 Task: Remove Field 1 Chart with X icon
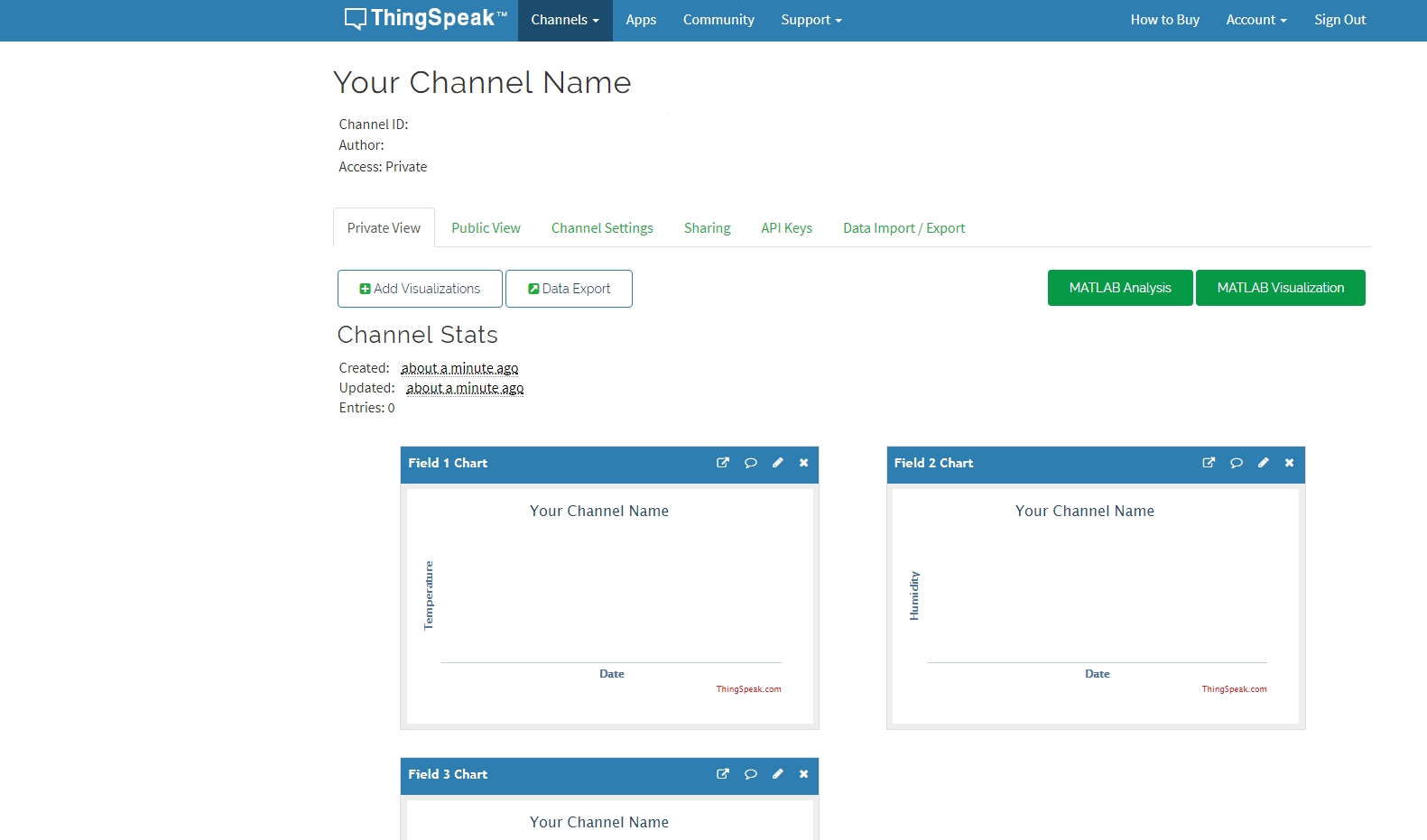(803, 463)
